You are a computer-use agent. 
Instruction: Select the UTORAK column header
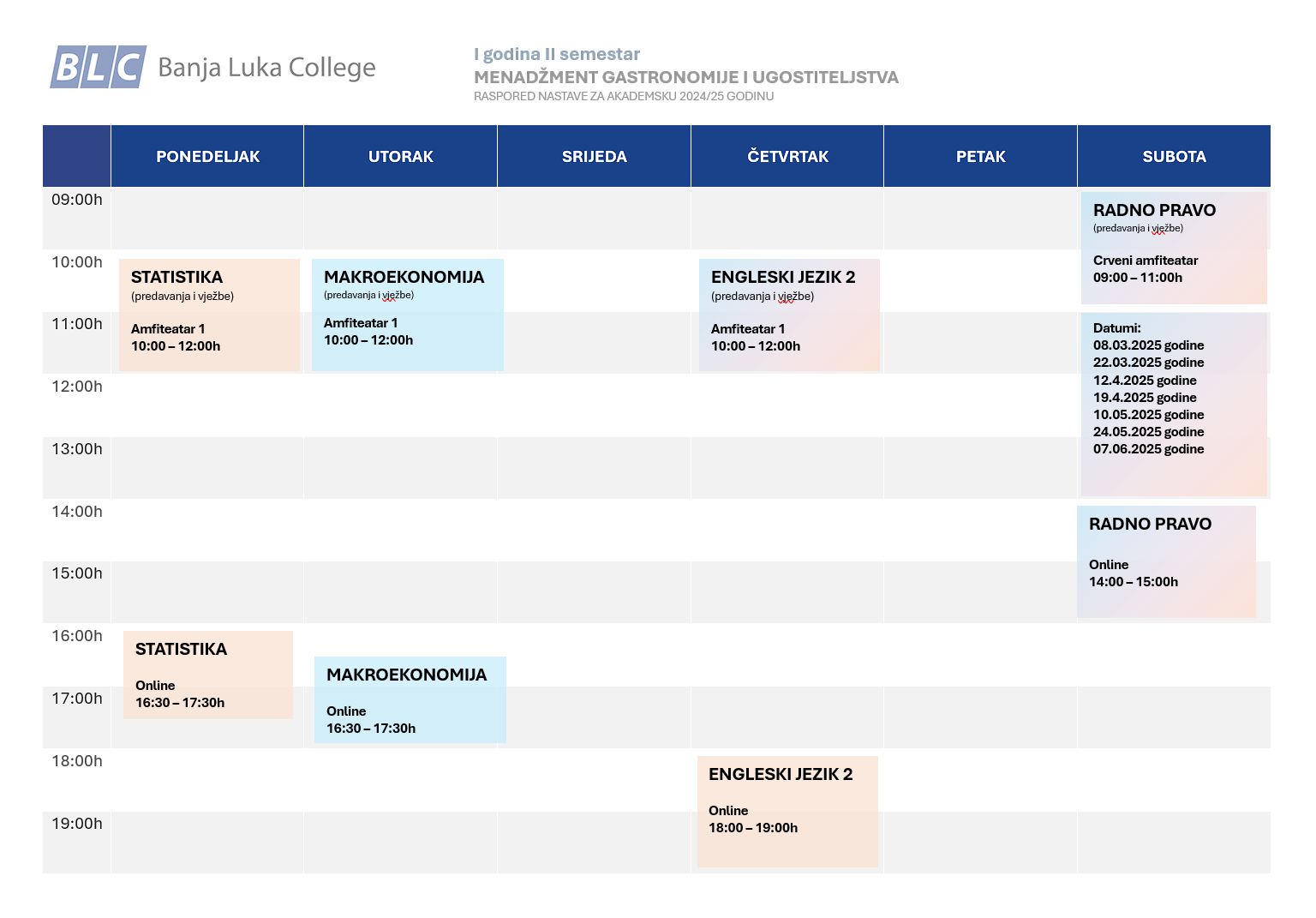(x=401, y=156)
